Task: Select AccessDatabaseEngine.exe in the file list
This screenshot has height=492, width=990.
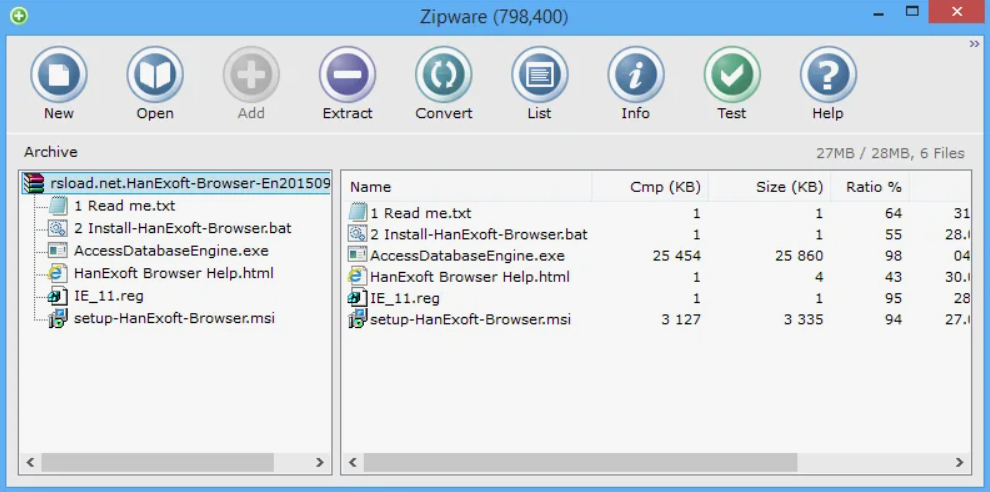Action: click(x=467, y=256)
